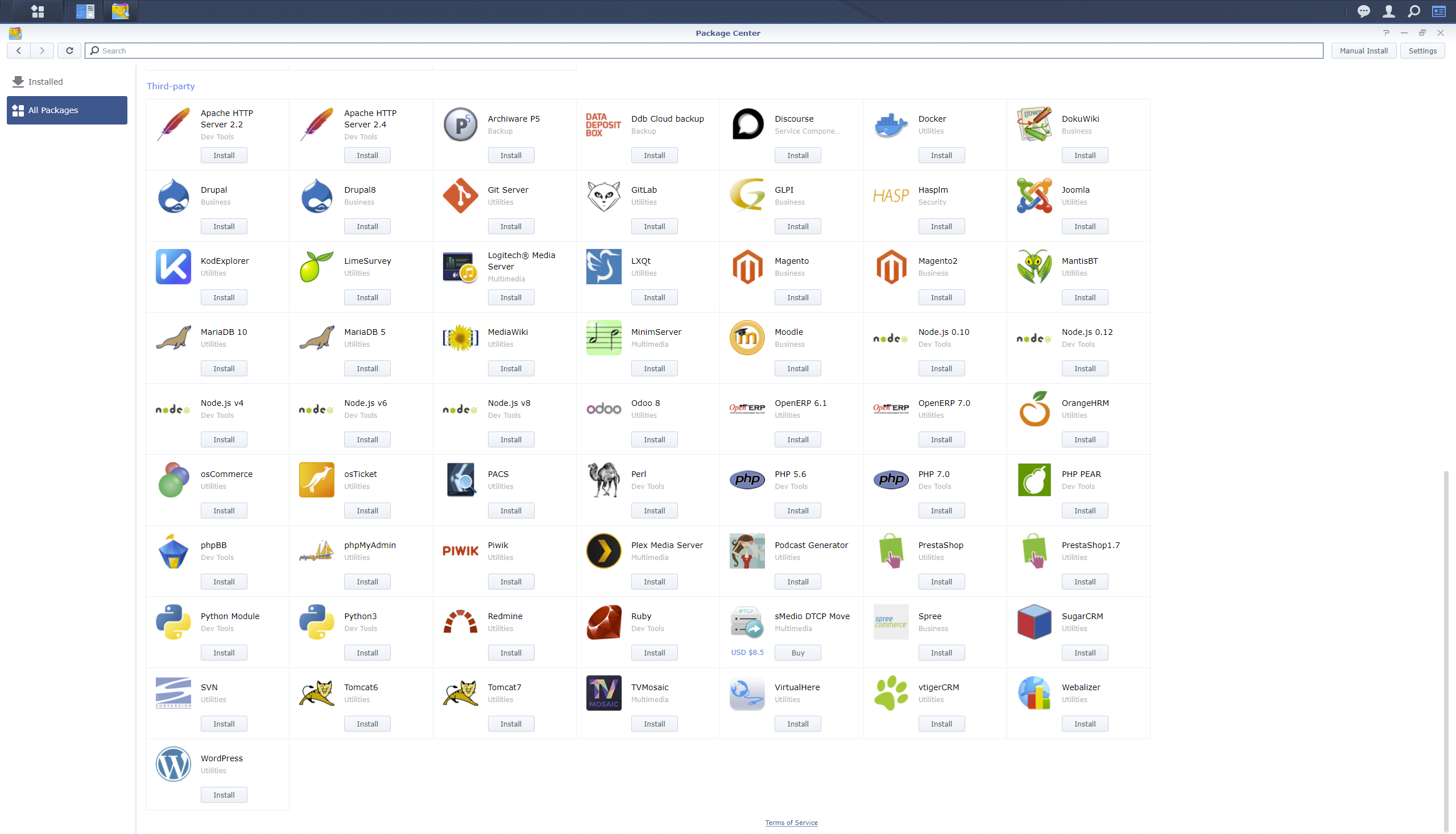Click the TVMosaic package icon
1456x834 pixels.
(x=603, y=692)
